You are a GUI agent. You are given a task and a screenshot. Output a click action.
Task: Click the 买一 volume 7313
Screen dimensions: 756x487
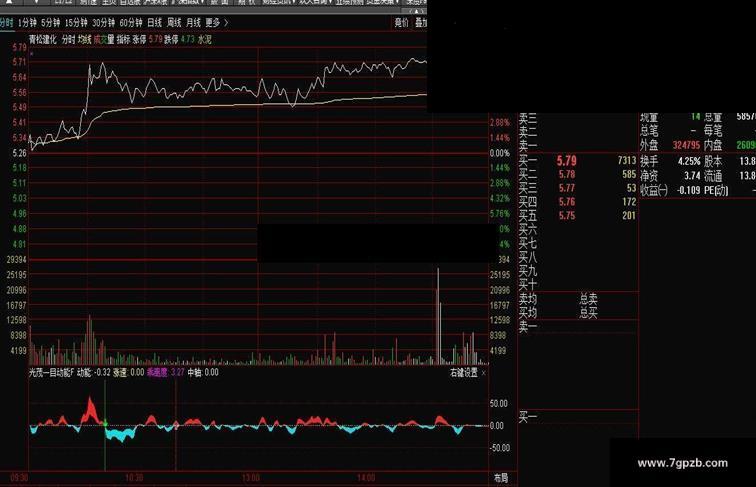coord(627,160)
